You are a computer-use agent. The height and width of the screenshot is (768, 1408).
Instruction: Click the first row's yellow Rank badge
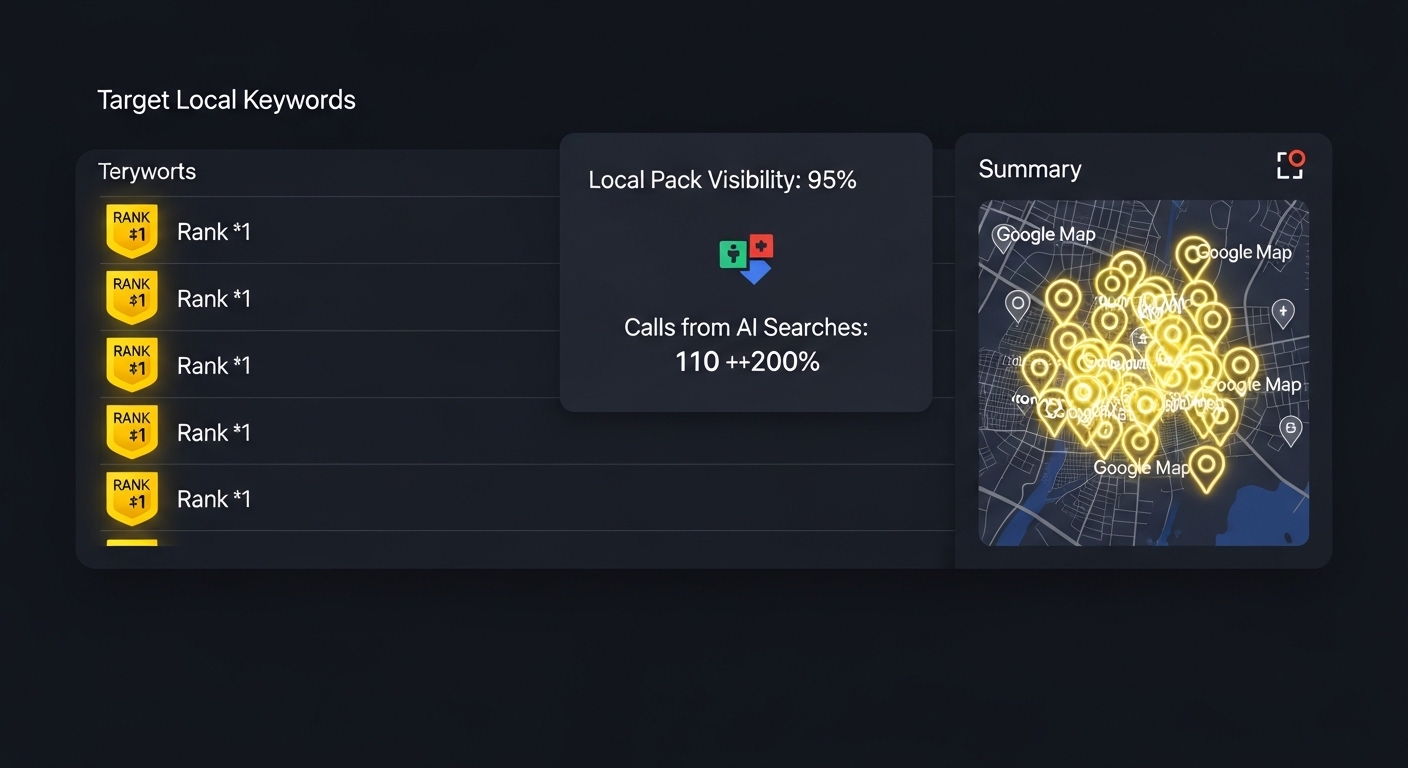(x=132, y=231)
